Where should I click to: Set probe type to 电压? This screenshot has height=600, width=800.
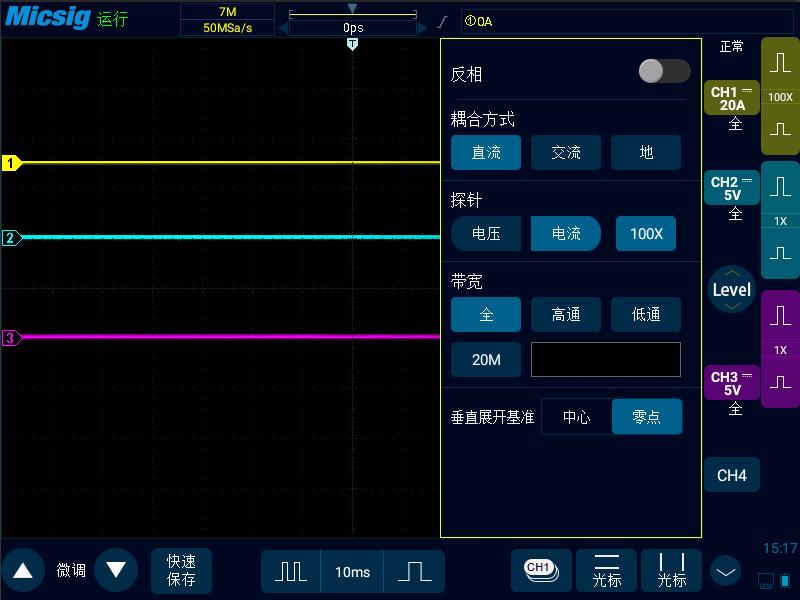point(486,233)
